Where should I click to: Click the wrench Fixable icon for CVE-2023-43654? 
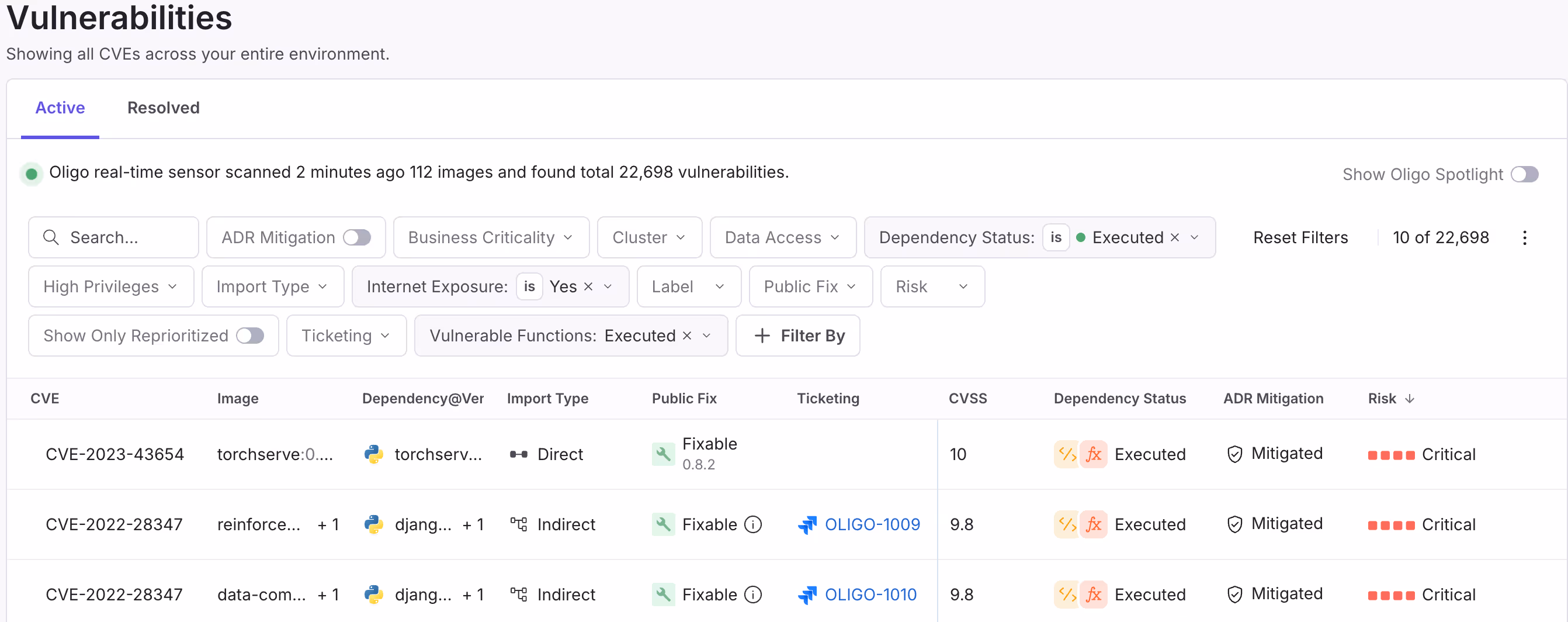663,454
